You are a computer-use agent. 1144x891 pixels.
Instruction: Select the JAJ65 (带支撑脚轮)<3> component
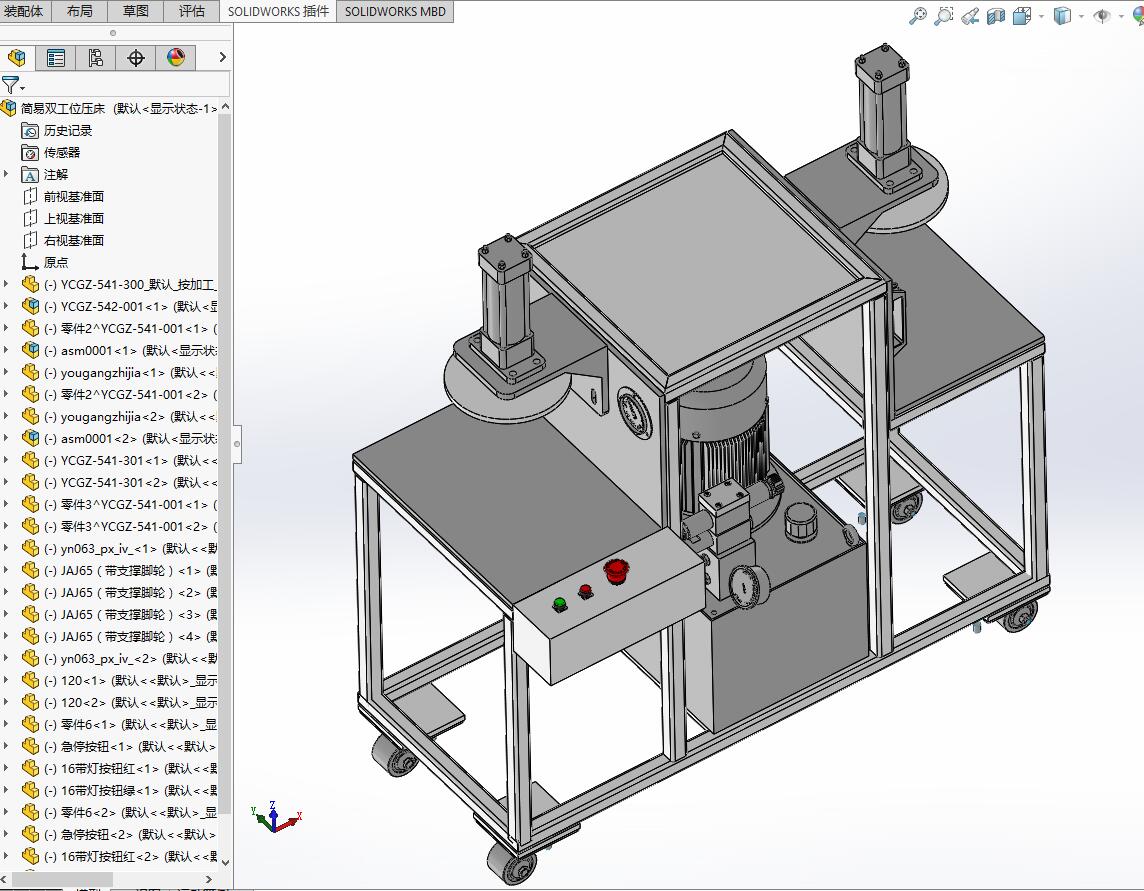(x=120, y=614)
